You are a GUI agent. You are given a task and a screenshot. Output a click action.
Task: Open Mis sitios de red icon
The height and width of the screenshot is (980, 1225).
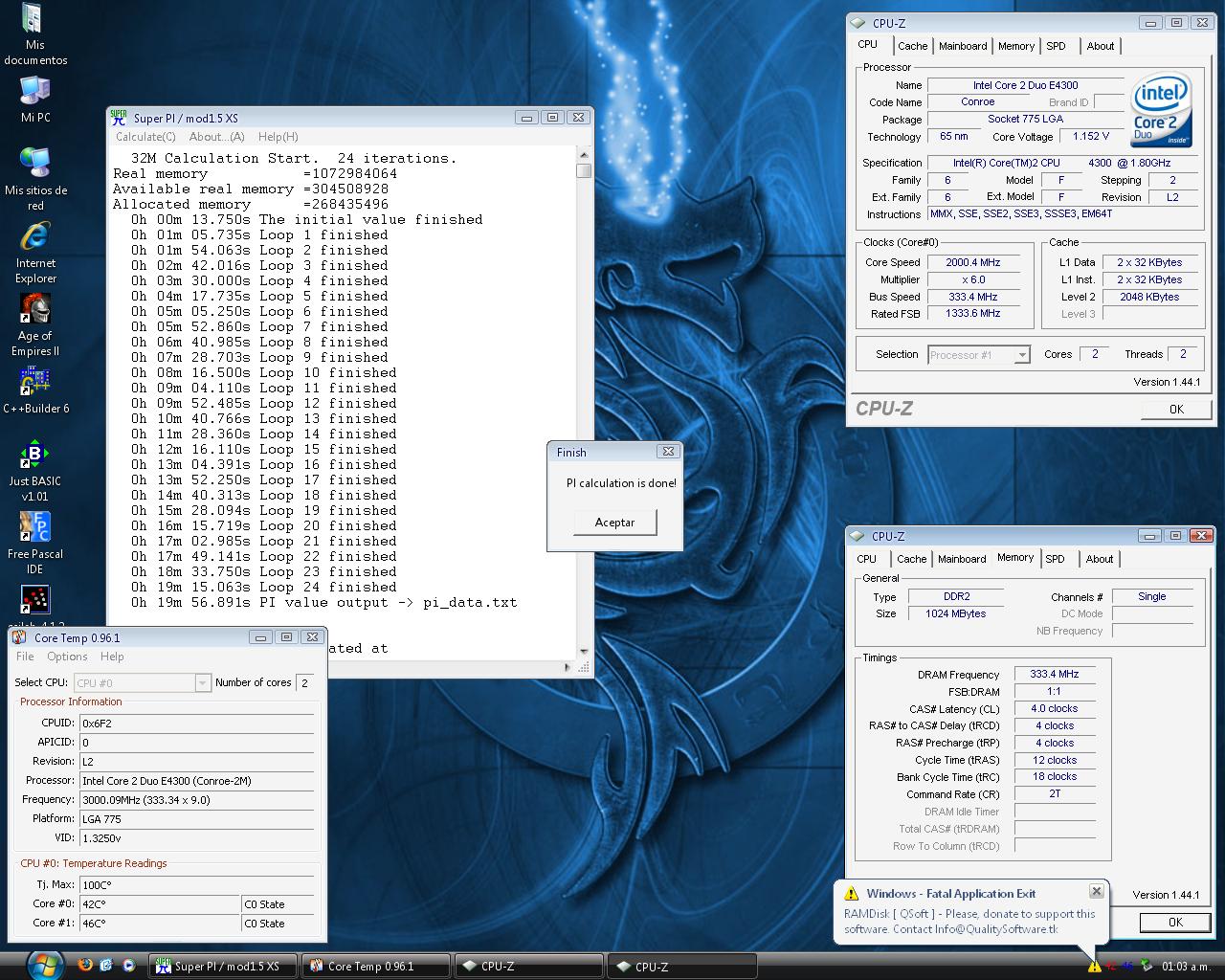tap(35, 179)
